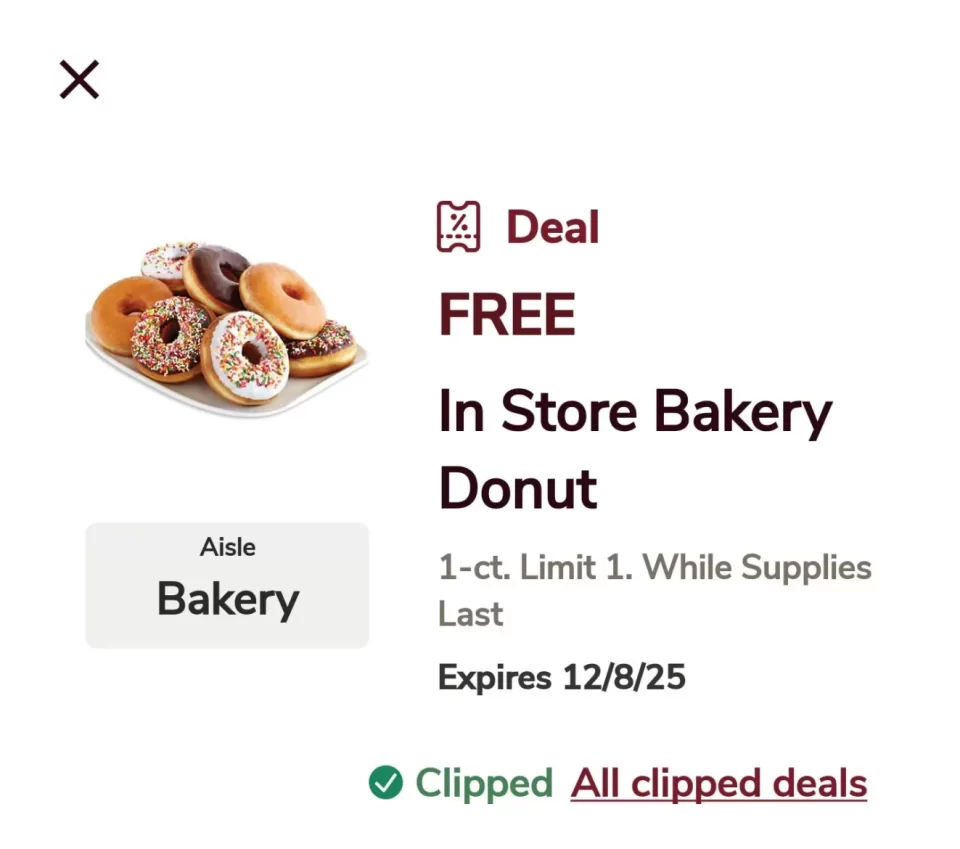This screenshot has height=849, width=960.
Task: Click the word Donut in the title
Action: (518, 489)
